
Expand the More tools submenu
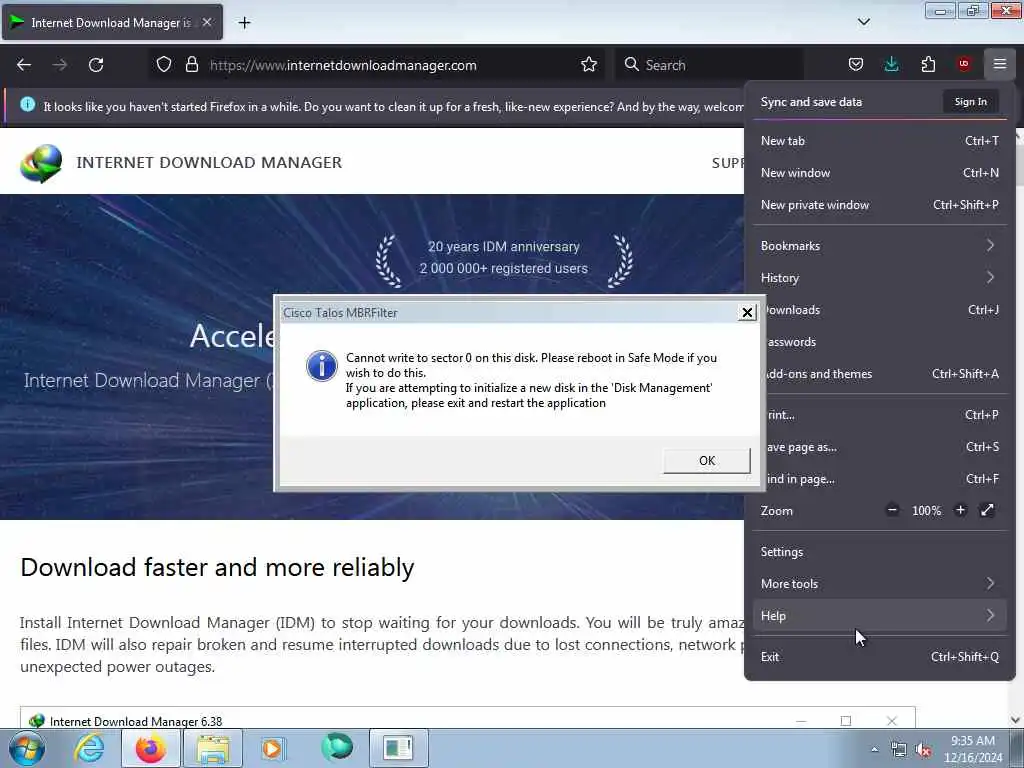(x=879, y=584)
